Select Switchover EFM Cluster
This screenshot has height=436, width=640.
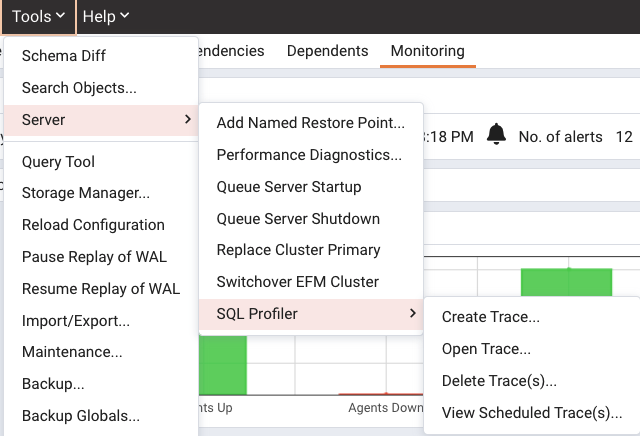coord(311,282)
